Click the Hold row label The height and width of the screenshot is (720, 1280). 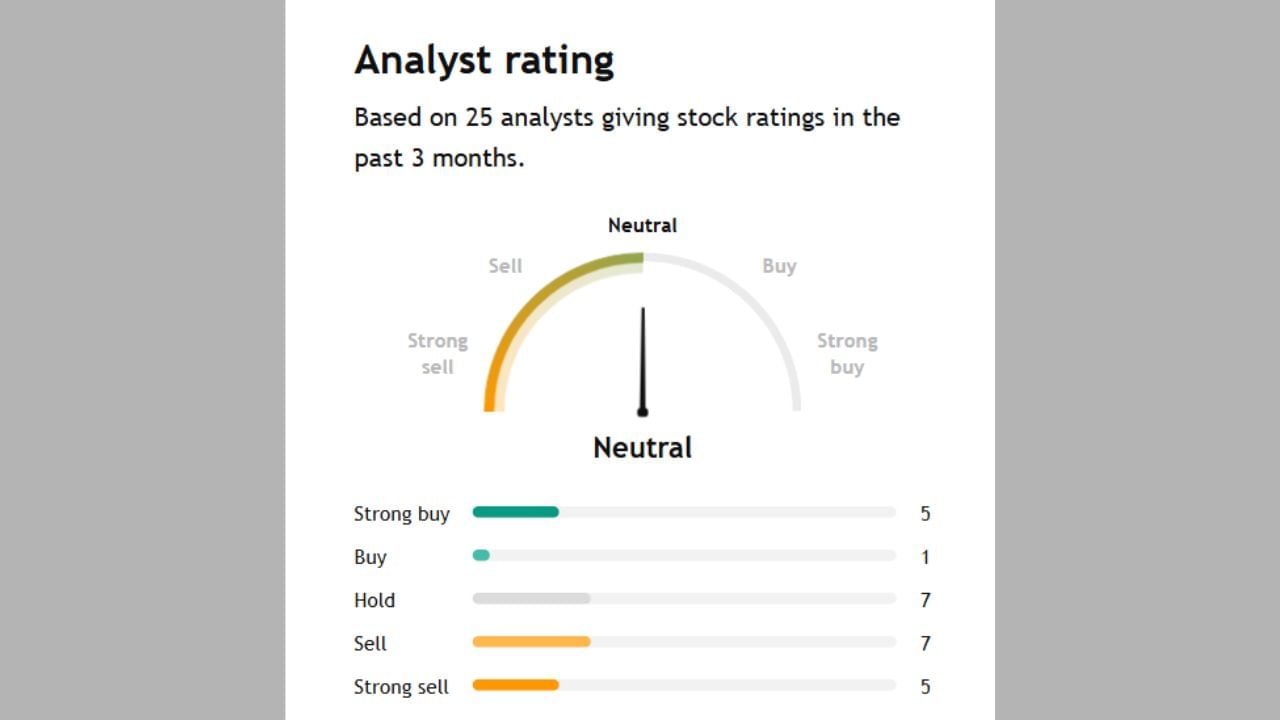pos(374,600)
